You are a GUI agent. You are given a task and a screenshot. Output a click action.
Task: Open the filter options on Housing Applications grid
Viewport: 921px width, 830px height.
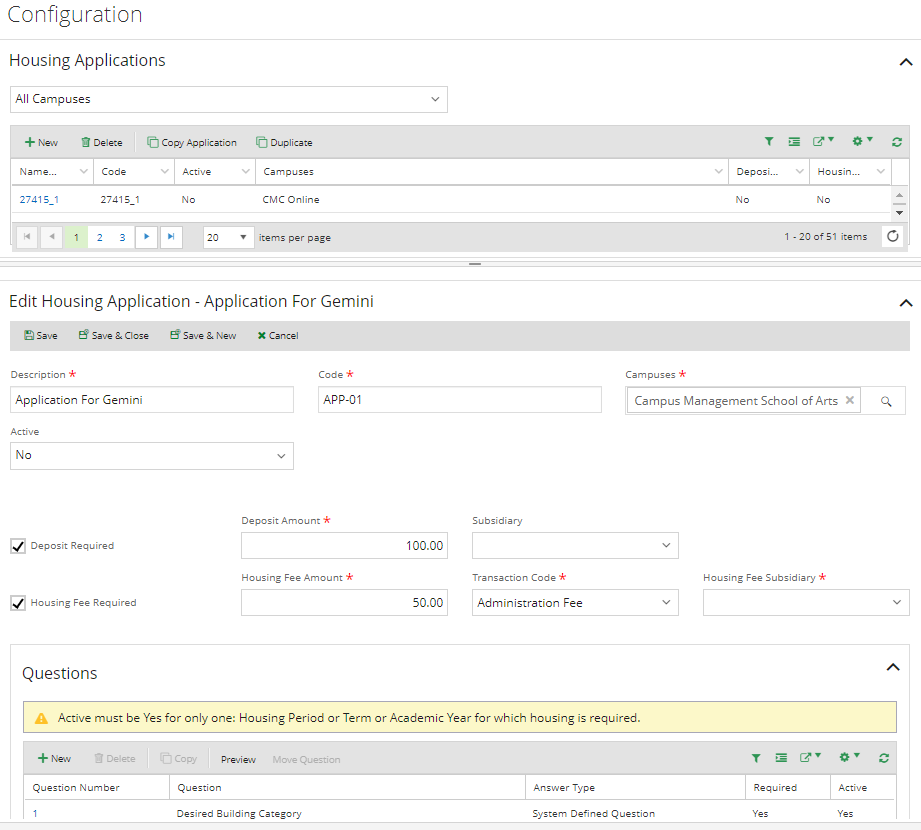[769, 141]
